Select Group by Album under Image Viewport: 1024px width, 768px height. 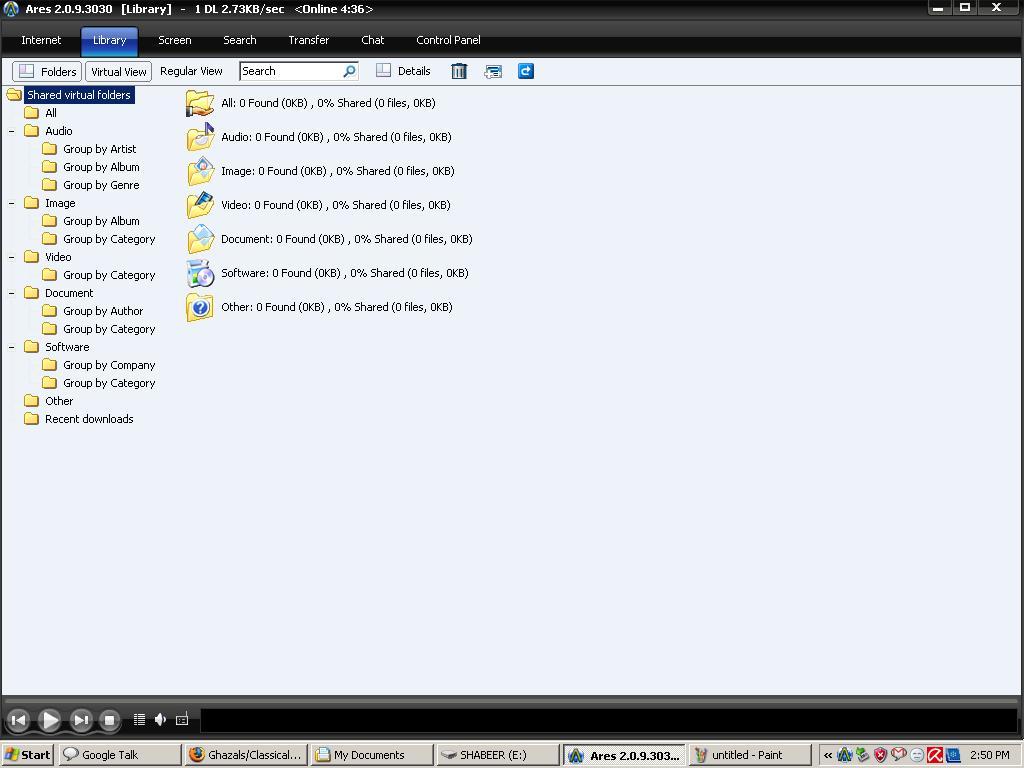pyautogui.click(x=101, y=221)
